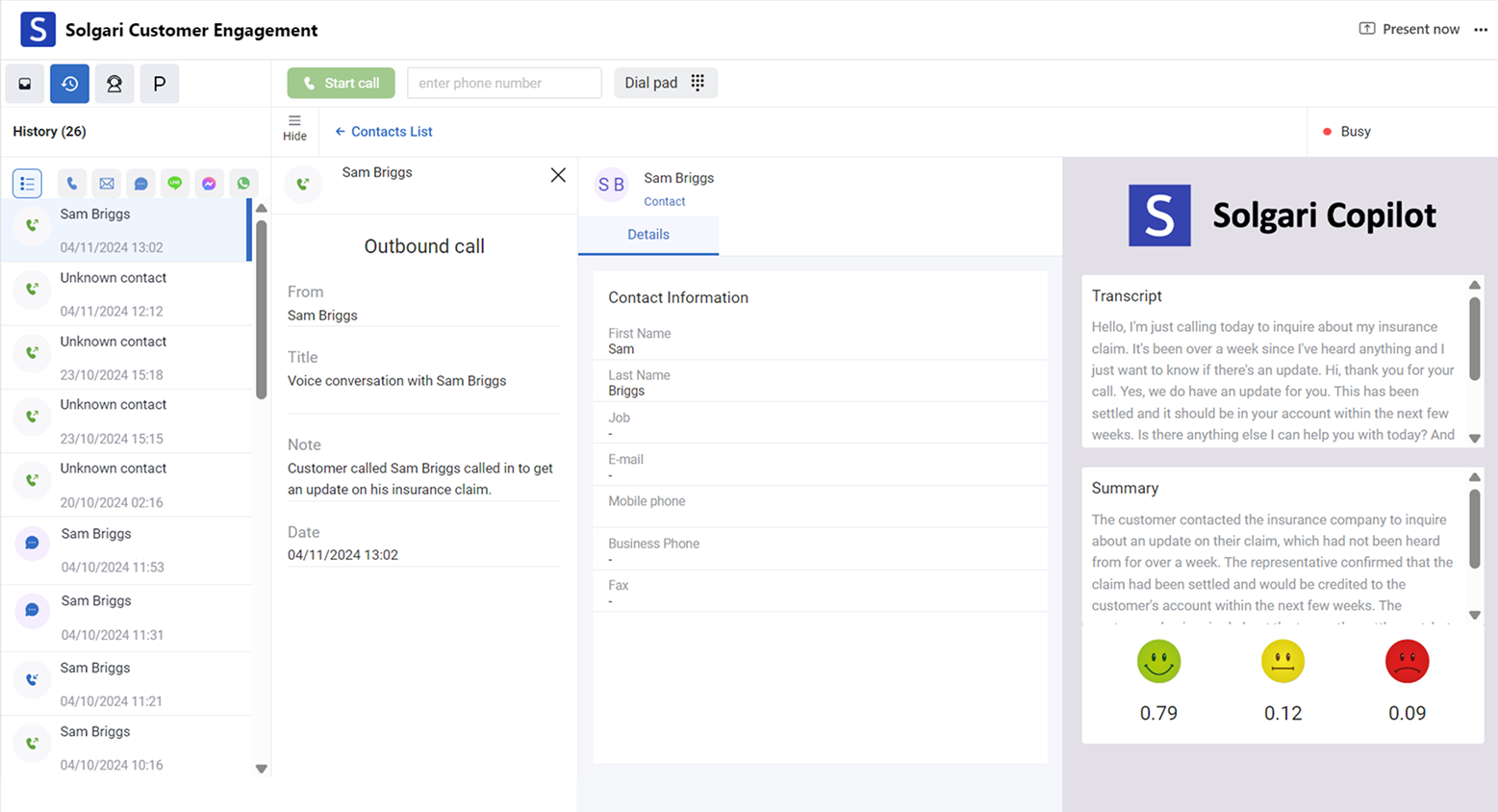
Task: Select Sam Briggs 04/11/2024 13:02 history entry
Action: (x=126, y=230)
